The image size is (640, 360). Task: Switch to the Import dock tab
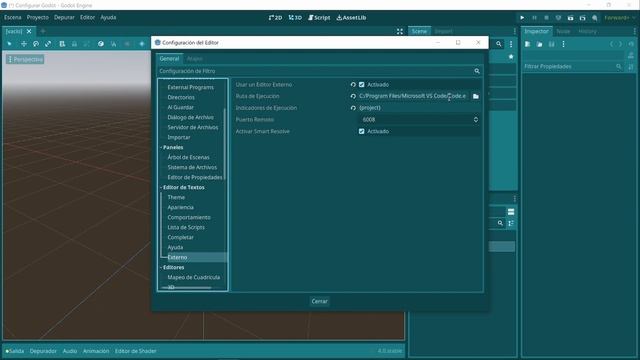443,31
